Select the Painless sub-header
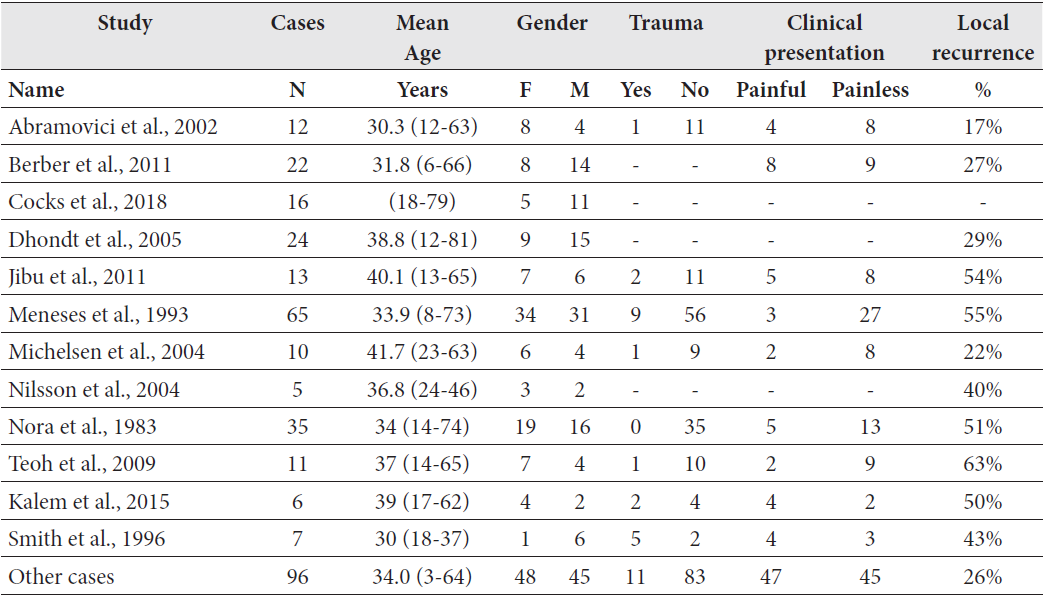The height and width of the screenshot is (596, 1051). tap(870, 90)
